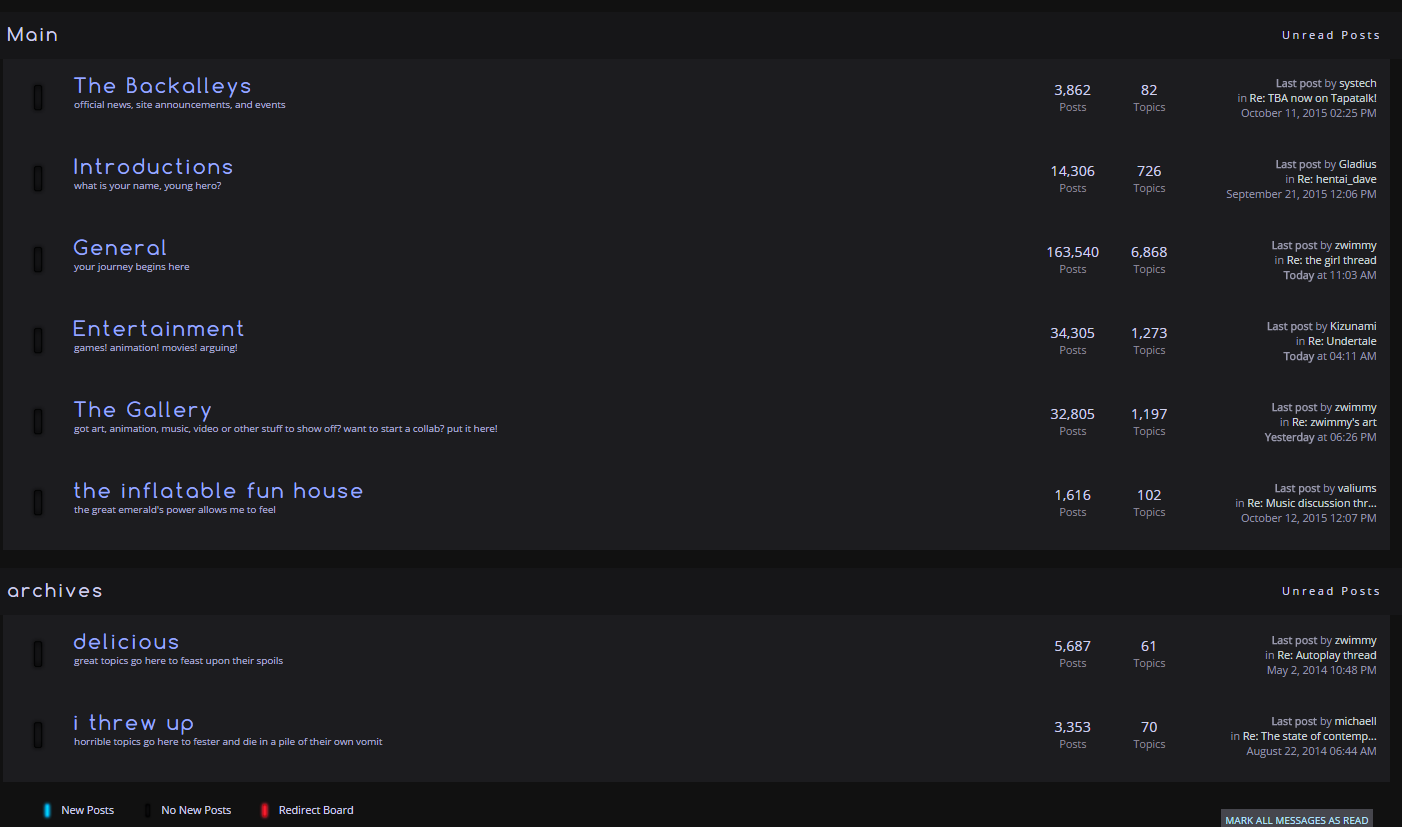Open the General board
Viewport: 1402px width, 827px height.
120,248
